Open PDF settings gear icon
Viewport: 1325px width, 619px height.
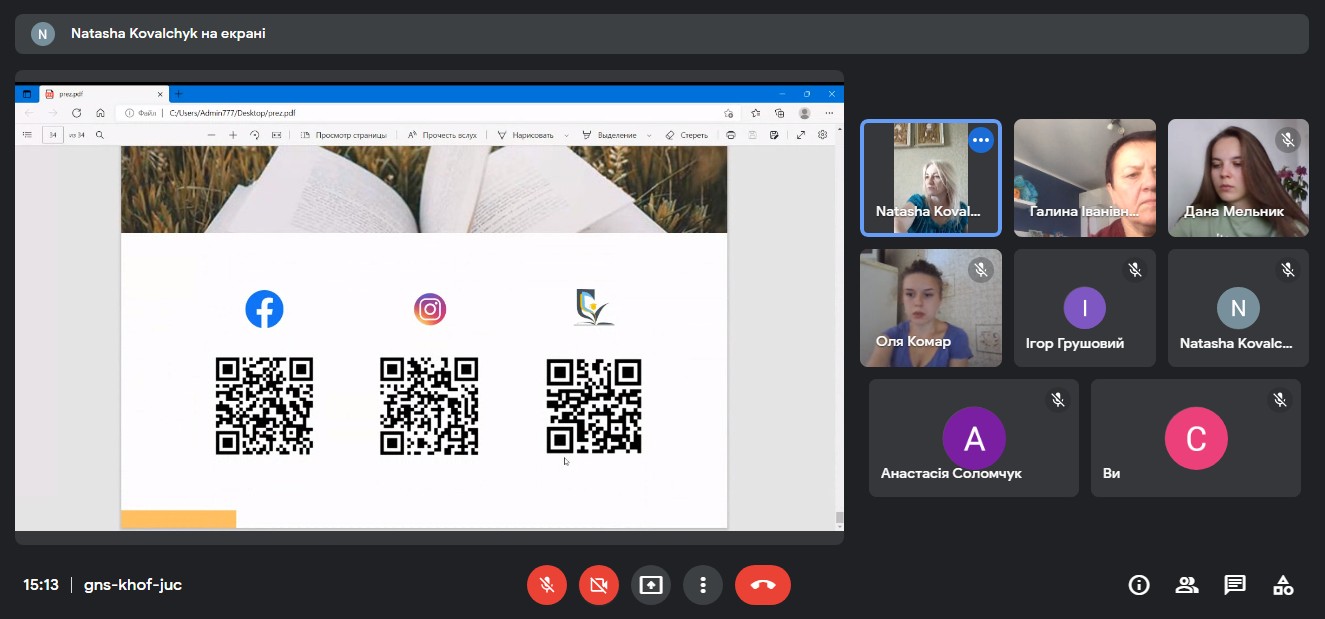tap(823, 134)
